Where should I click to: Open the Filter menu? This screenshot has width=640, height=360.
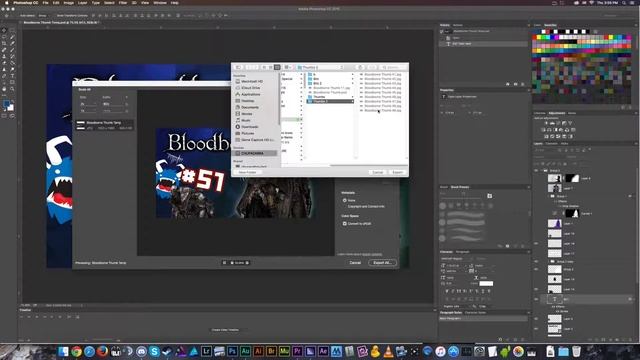[x=123, y=3]
